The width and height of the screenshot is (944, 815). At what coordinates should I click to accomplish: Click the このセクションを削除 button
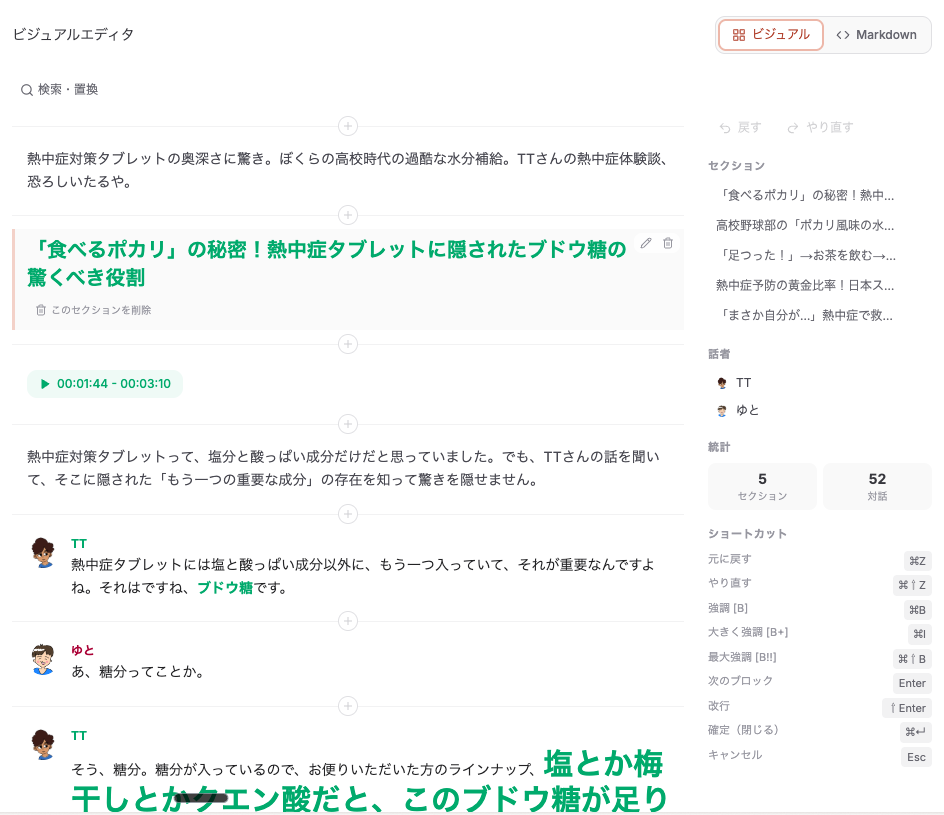(95, 310)
